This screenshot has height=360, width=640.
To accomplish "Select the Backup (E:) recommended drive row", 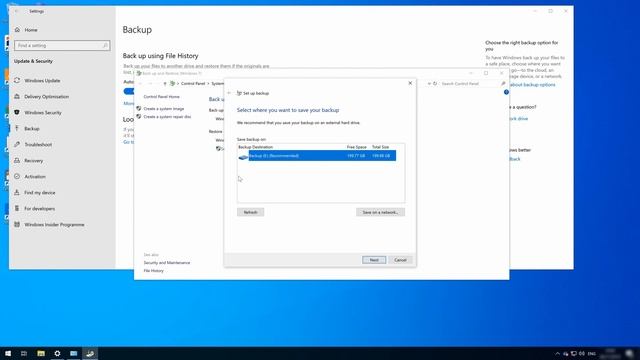I will 317,156.
